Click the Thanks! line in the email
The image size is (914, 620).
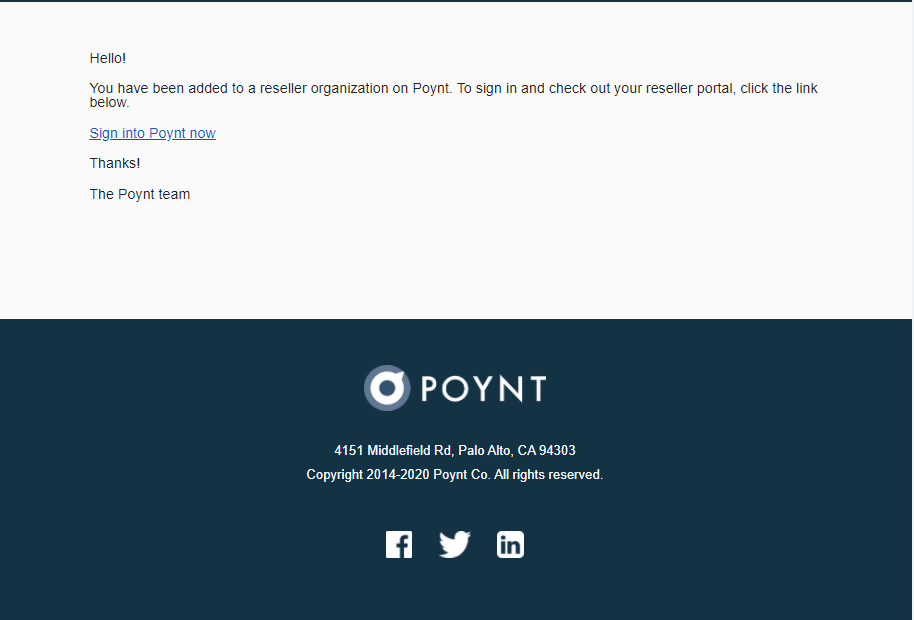coord(115,163)
